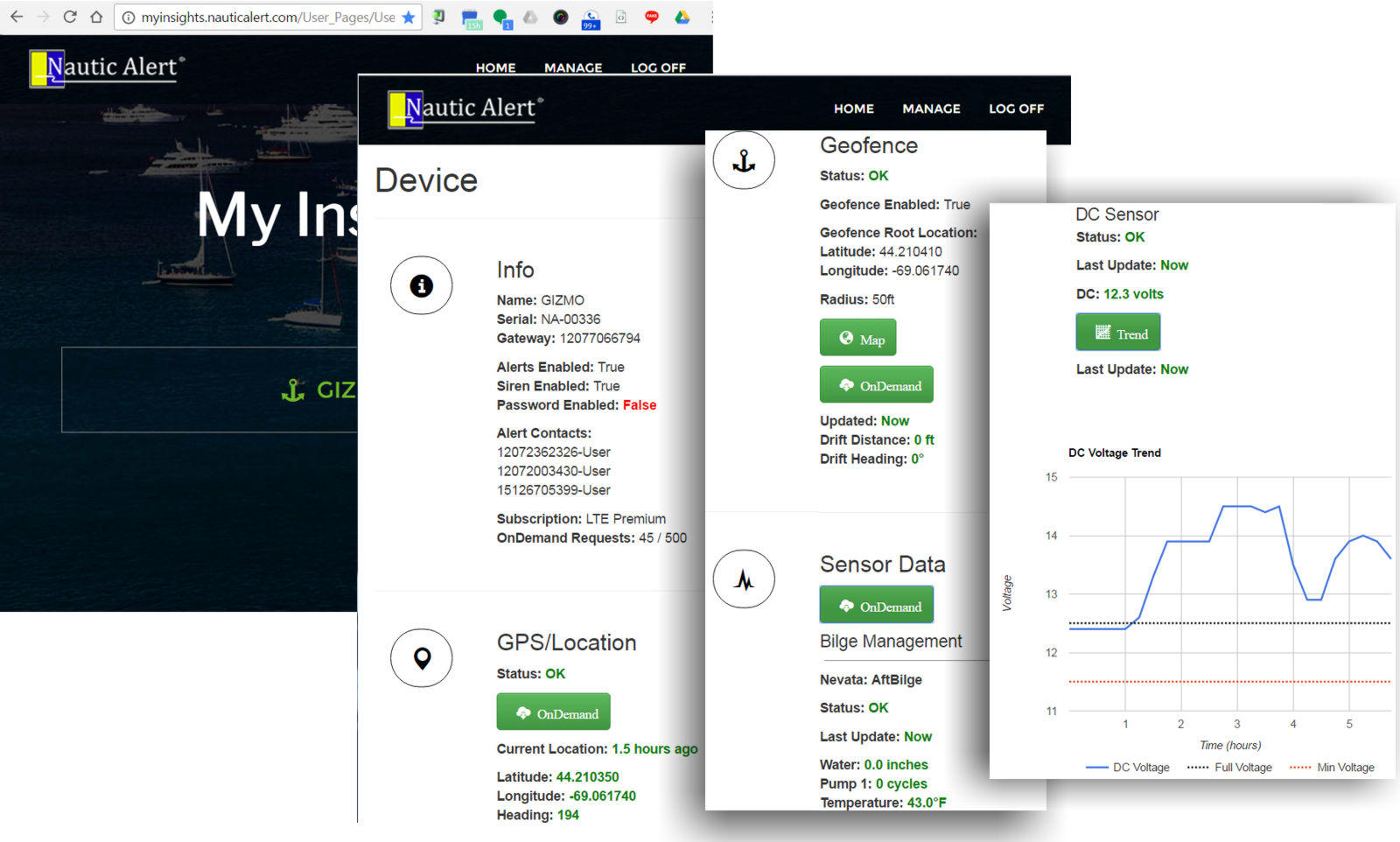Click LOG OFF on the Device page
Screen dimensions: 1400x842
pos(1016,109)
